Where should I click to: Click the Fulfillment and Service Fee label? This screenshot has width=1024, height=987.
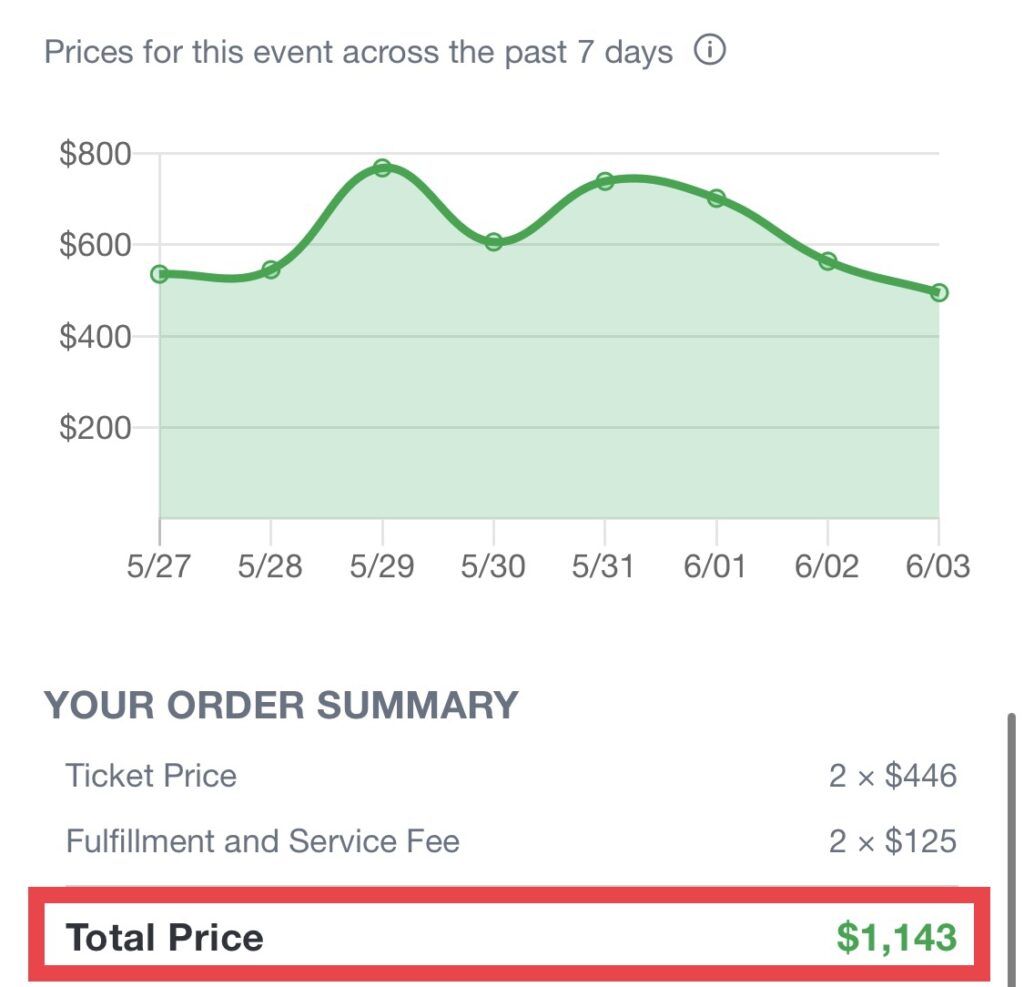[262, 841]
